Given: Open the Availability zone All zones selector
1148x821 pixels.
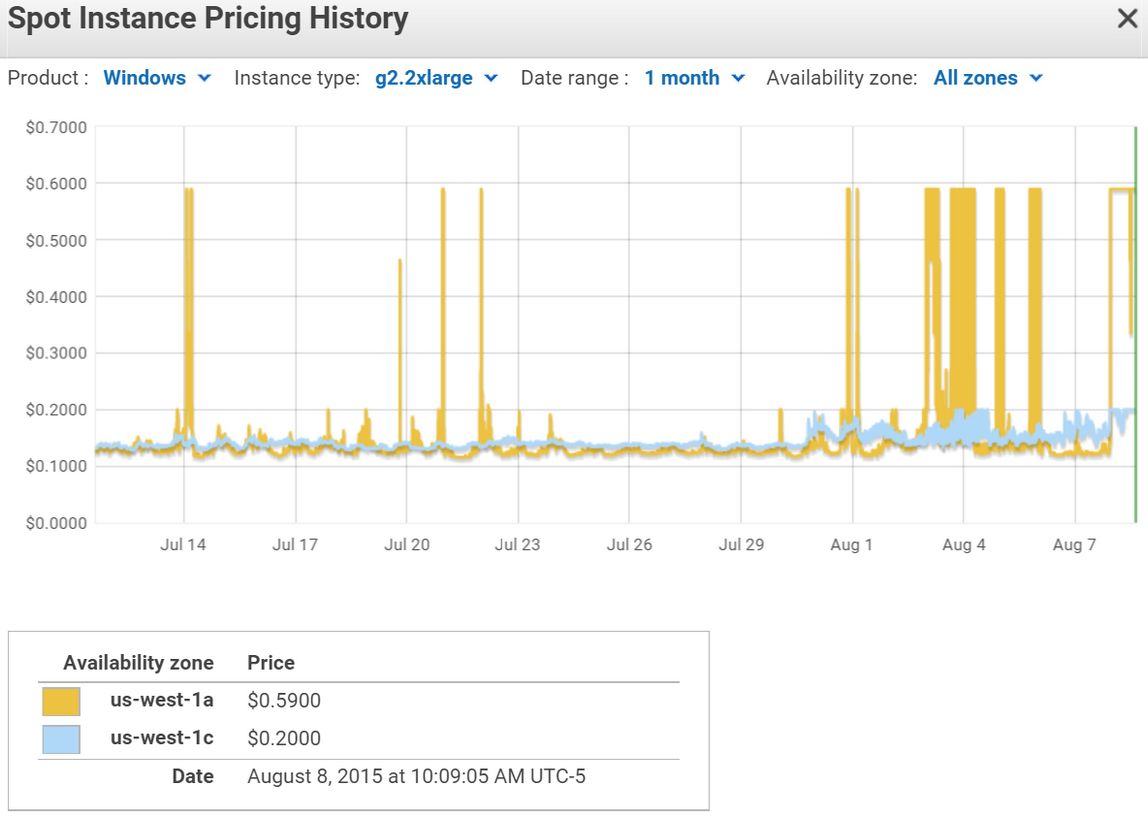Looking at the screenshot, I should [x=988, y=78].
